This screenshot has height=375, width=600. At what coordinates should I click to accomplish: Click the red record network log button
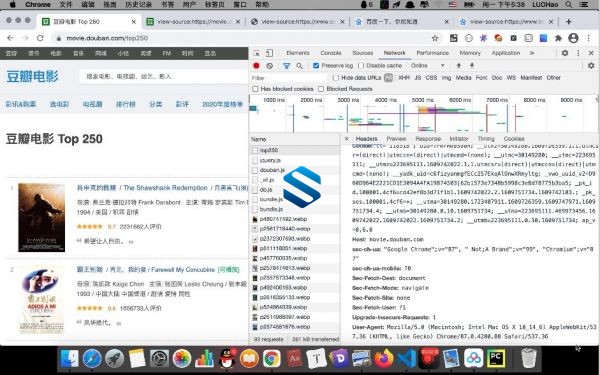click(x=256, y=66)
